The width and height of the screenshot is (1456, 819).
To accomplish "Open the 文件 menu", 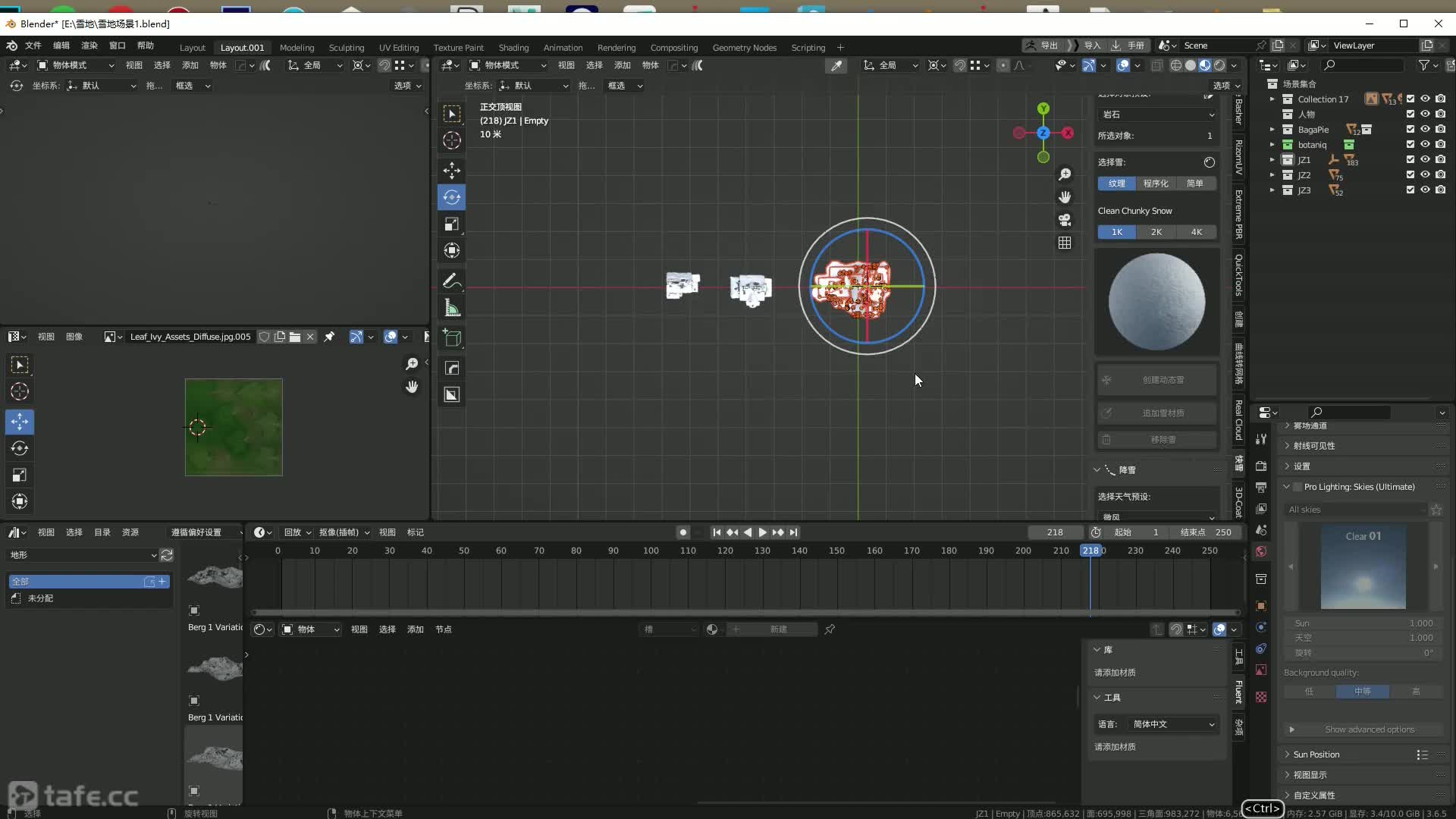I will point(33,45).
